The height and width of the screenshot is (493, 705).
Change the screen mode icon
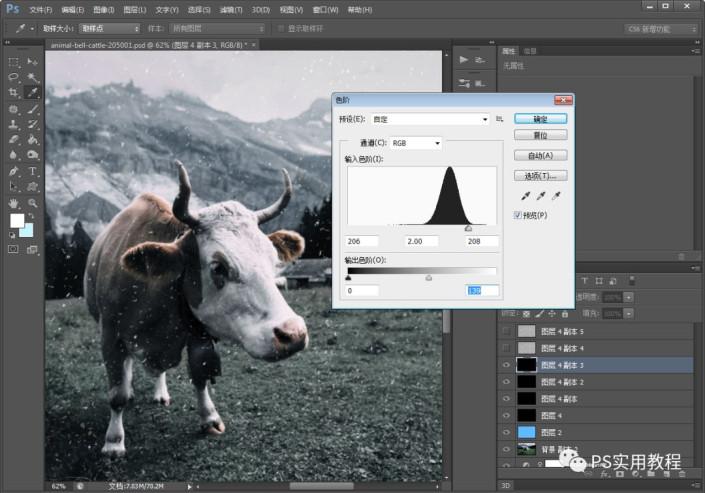[32, 249]
